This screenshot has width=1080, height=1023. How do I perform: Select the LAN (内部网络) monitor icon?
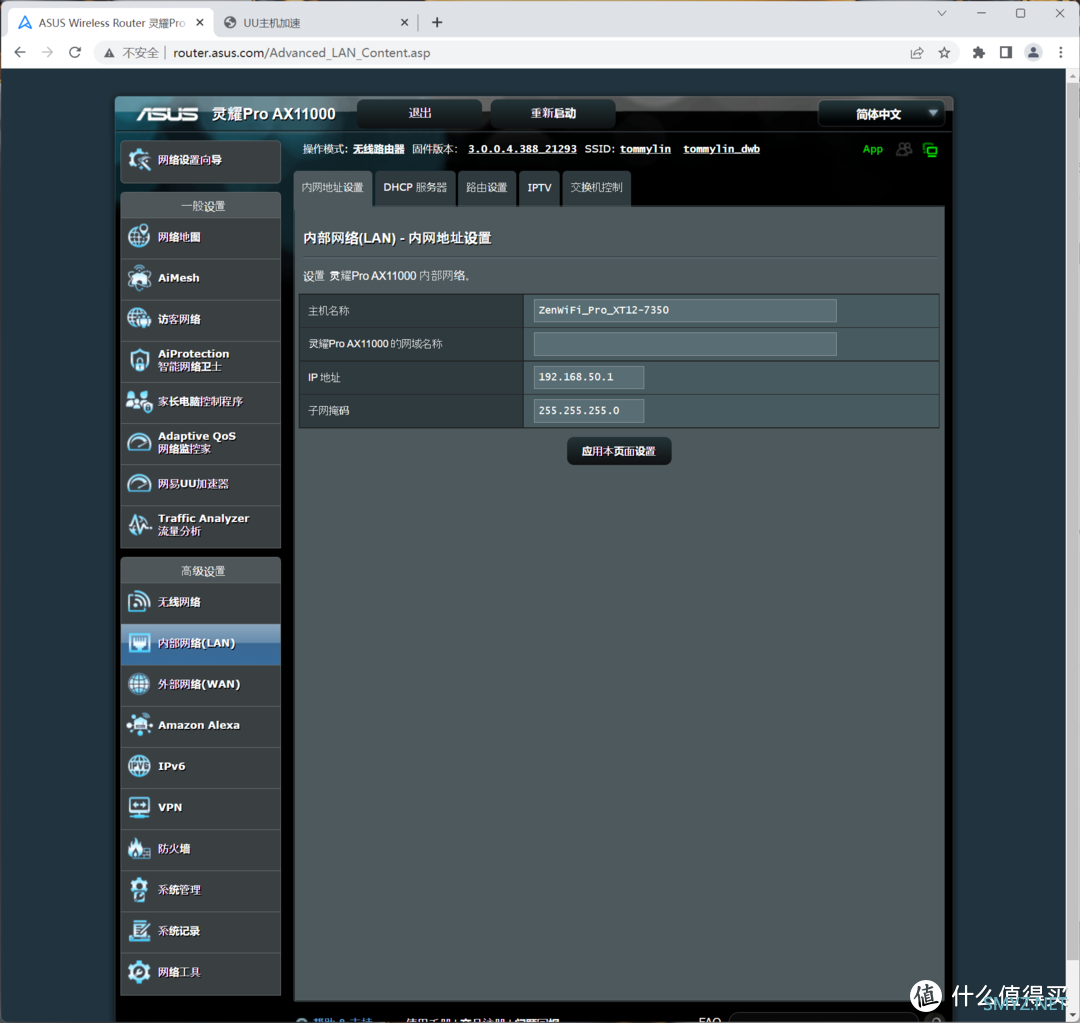[x=139, y=643]
